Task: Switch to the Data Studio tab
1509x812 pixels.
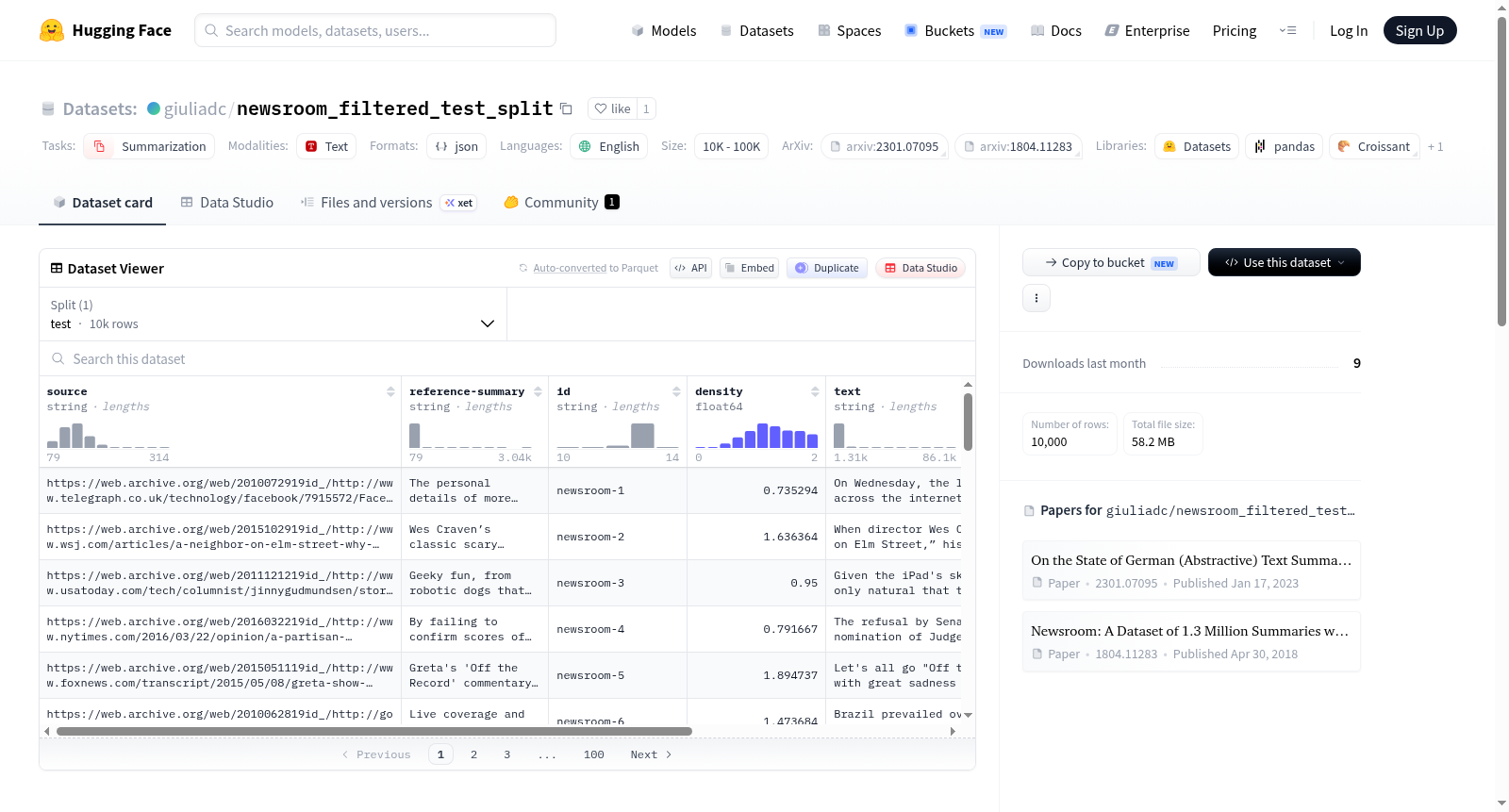Action: pos(227,203)
